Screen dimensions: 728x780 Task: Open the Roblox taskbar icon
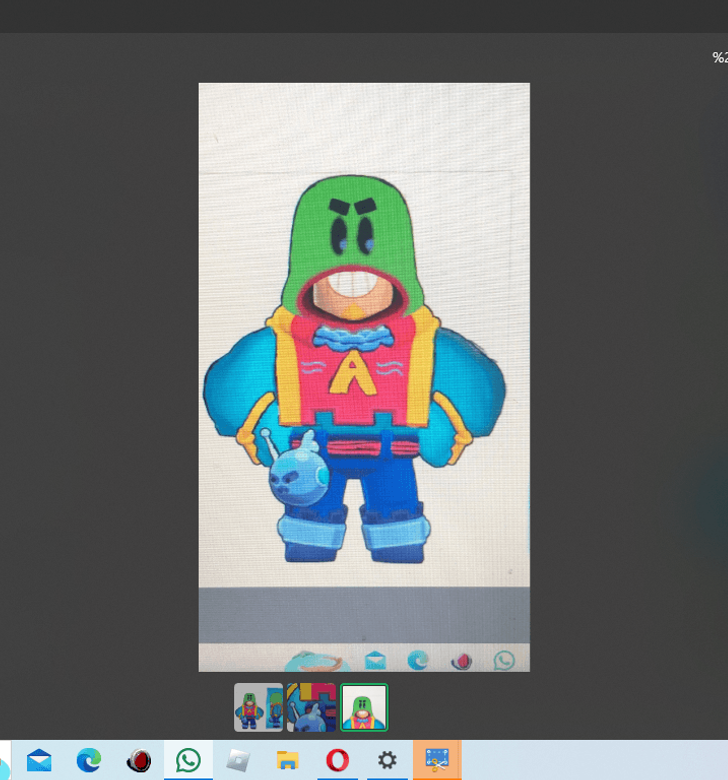(237, 761)
